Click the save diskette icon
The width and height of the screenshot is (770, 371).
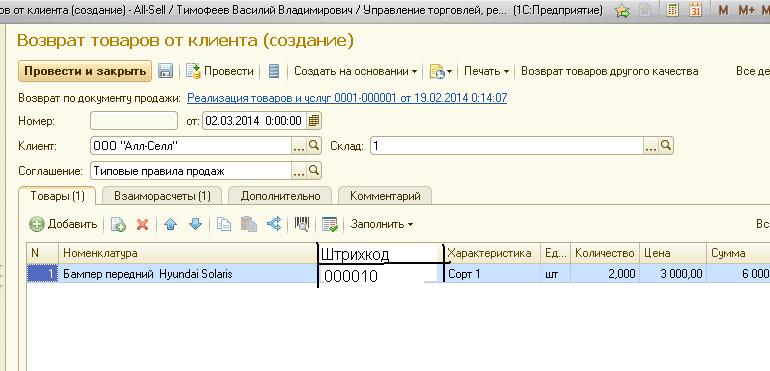click(x=165, y=71)
